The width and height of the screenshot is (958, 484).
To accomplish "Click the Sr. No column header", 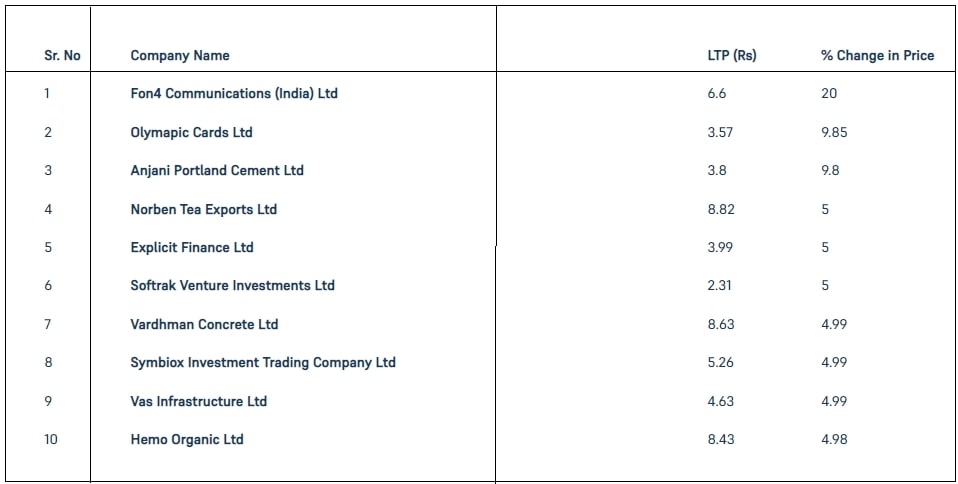I will (62, 56).
